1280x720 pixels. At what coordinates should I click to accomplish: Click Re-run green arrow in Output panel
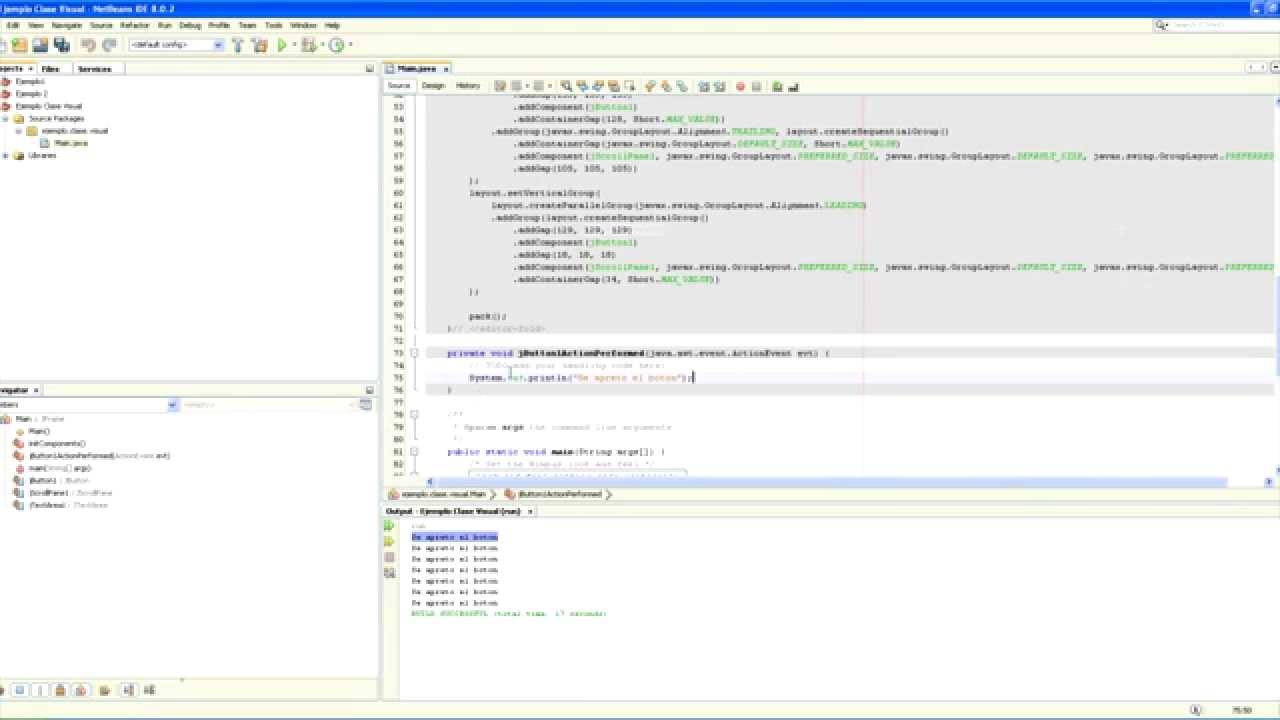(x=389, y=526)
